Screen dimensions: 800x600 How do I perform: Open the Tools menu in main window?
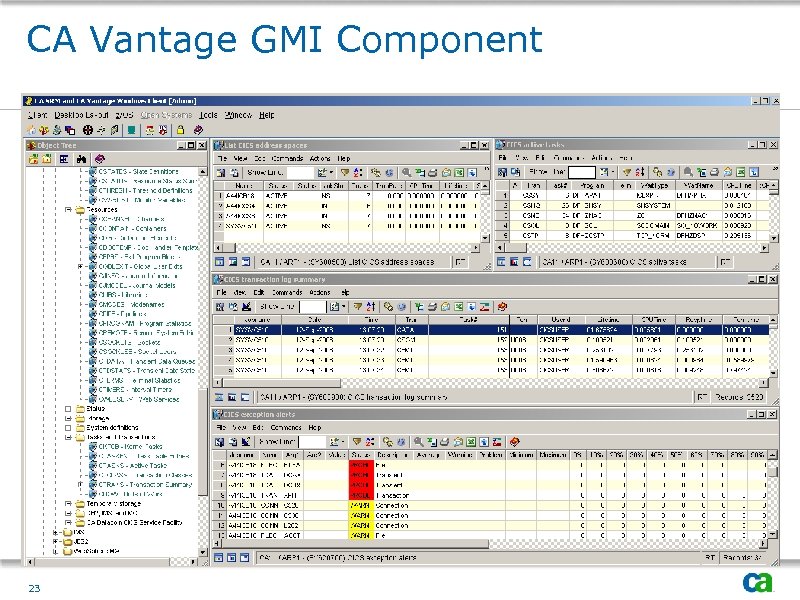coord(208,115)
